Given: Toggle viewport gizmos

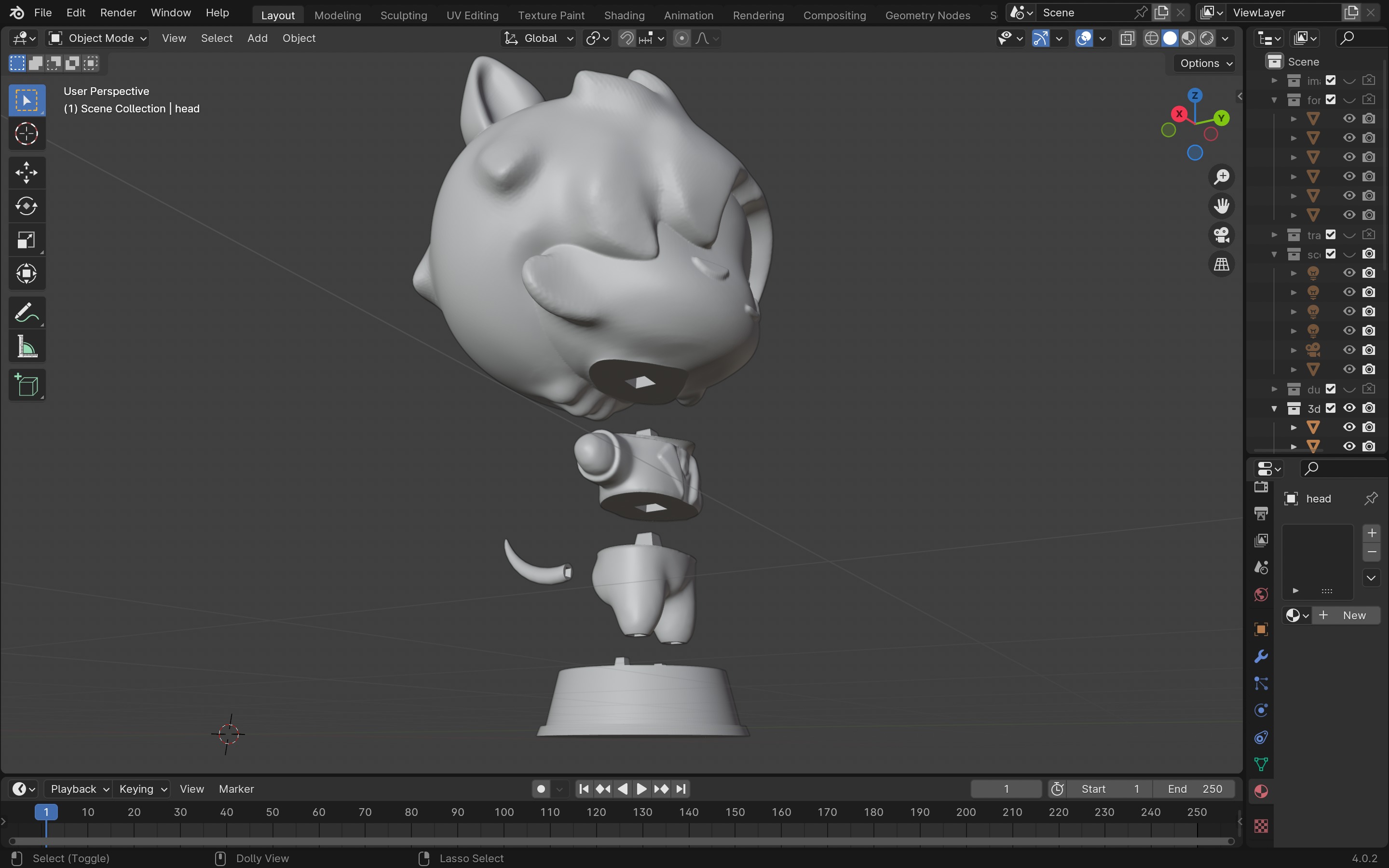Looking at the screenshot, I should click(x=1041, y=39).
